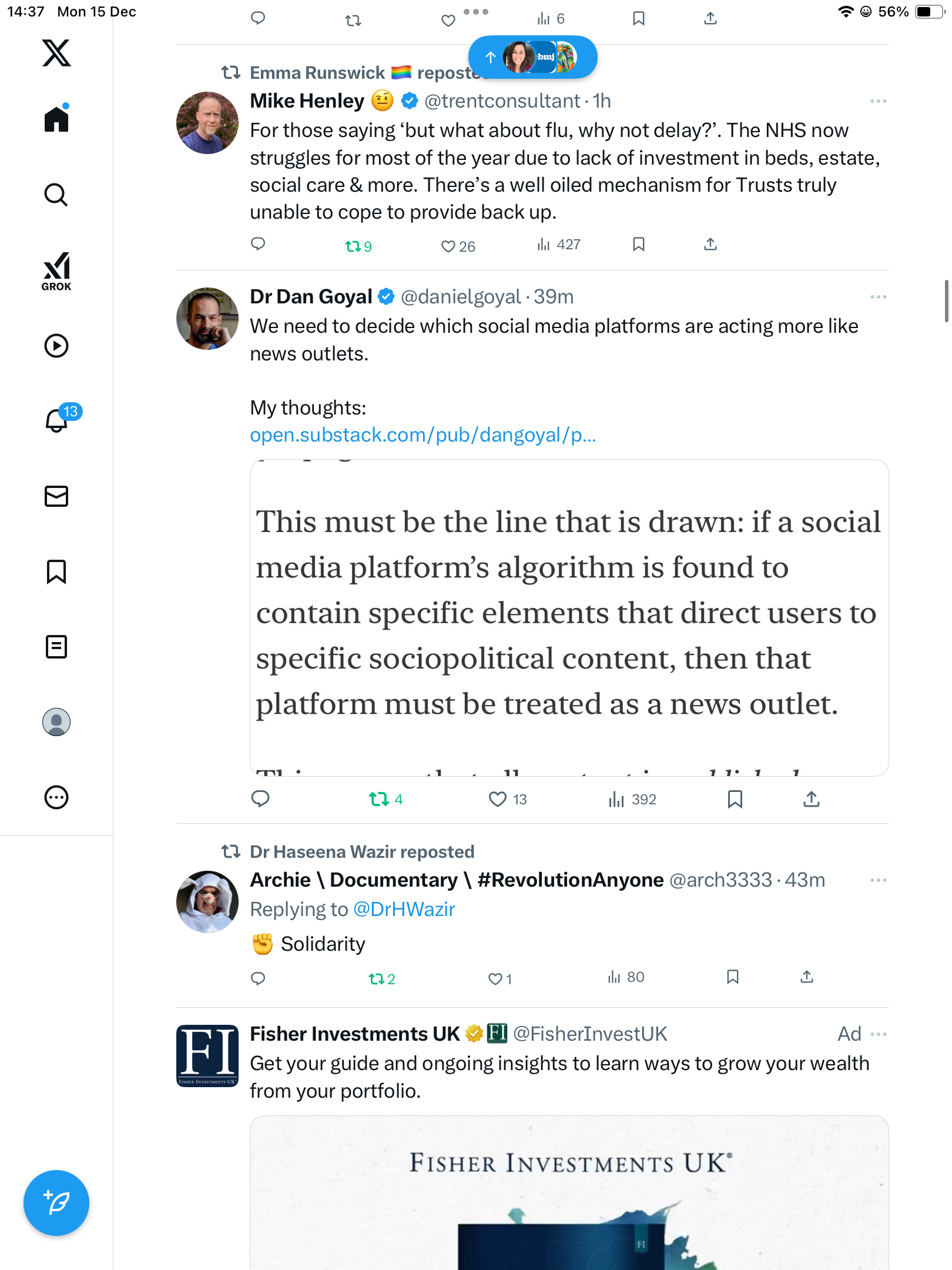Open more options on Dr Dan Goyal's post

(x=878, y=297)
